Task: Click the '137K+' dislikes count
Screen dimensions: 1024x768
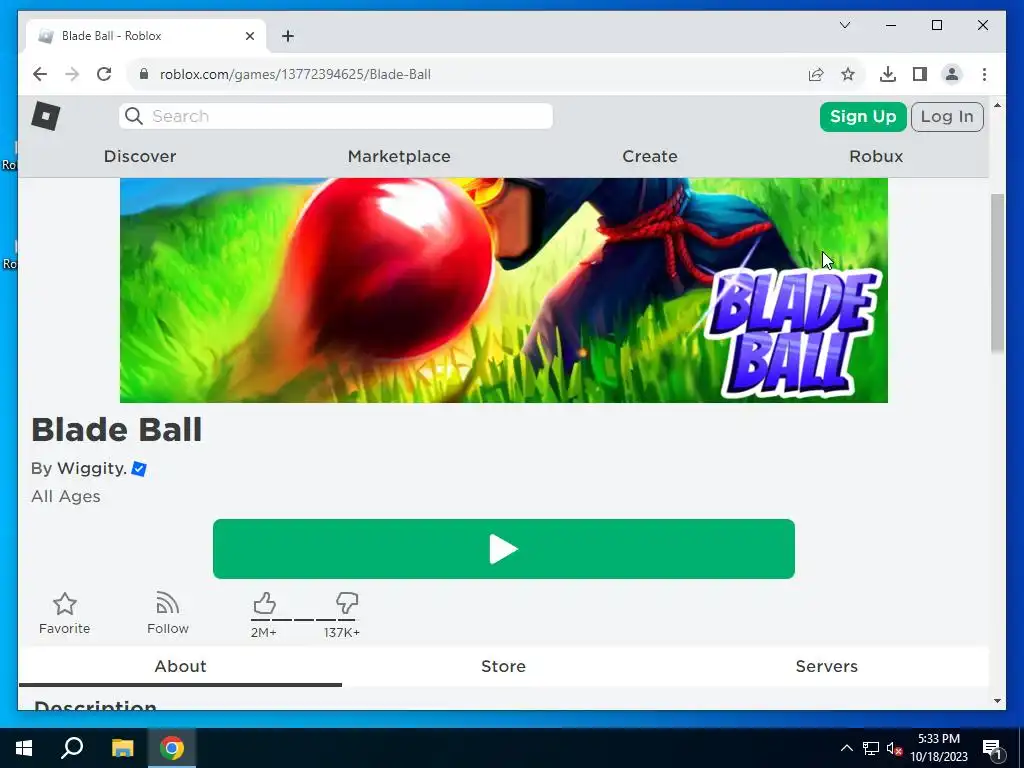Action: coord(342,632)
